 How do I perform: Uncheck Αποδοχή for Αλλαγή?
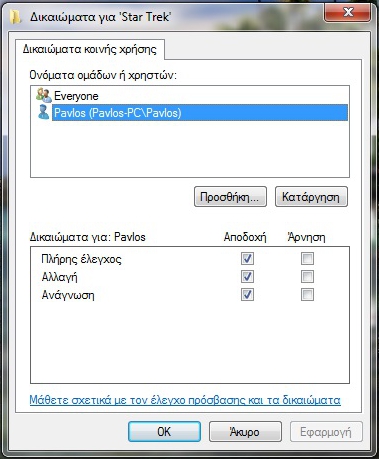tap(247, 277)
